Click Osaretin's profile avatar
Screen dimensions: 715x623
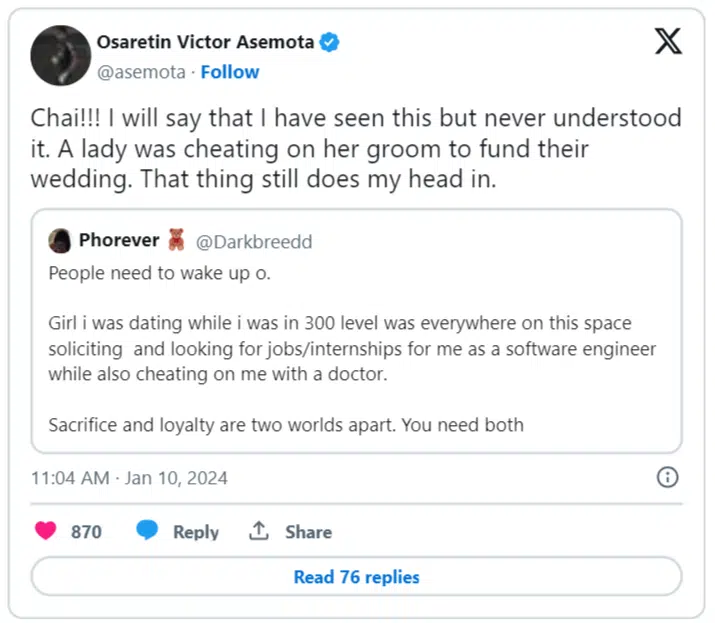click(x=61, y=56)
